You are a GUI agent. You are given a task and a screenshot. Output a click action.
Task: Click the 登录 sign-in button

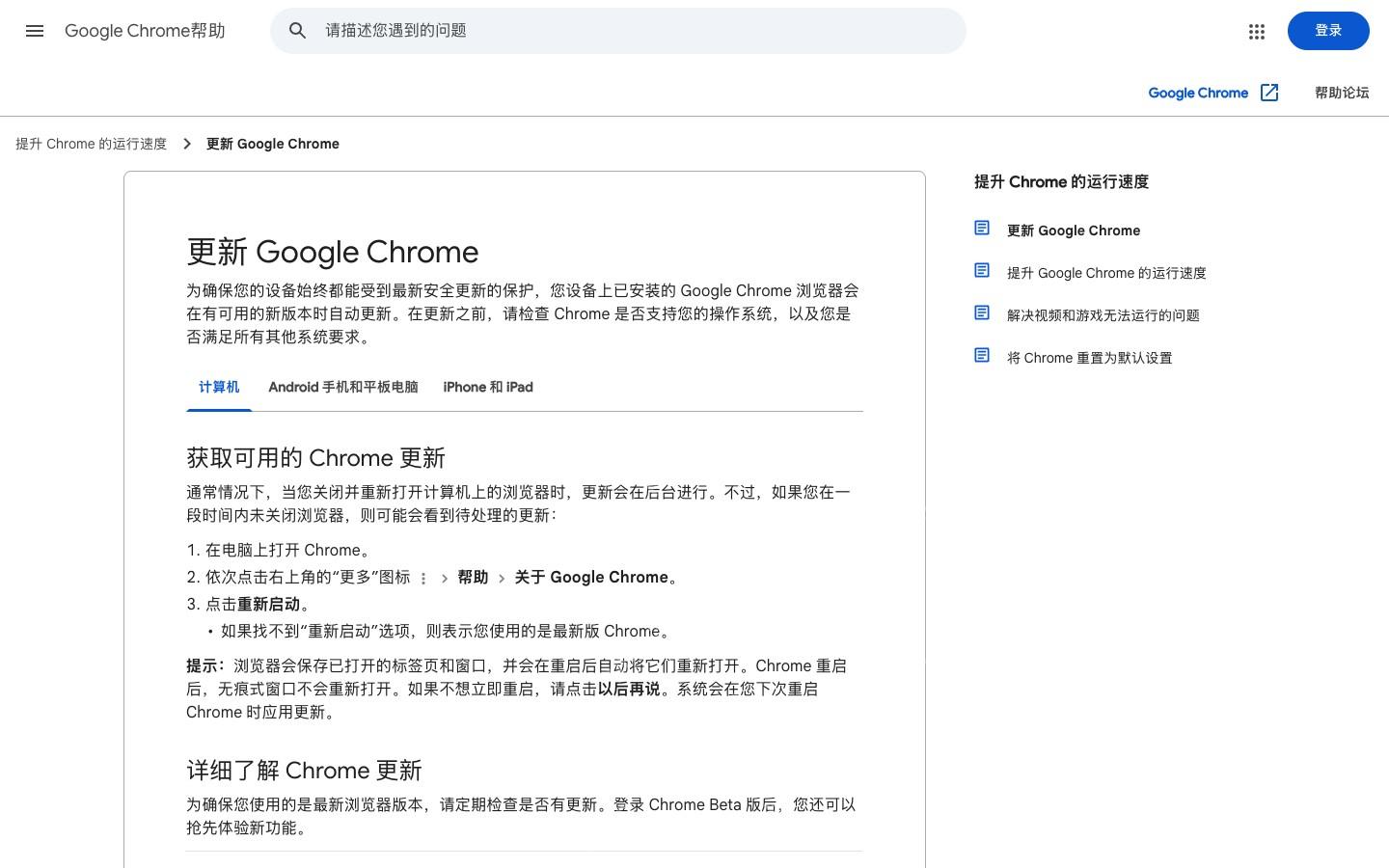click(x=1328, y=31)
